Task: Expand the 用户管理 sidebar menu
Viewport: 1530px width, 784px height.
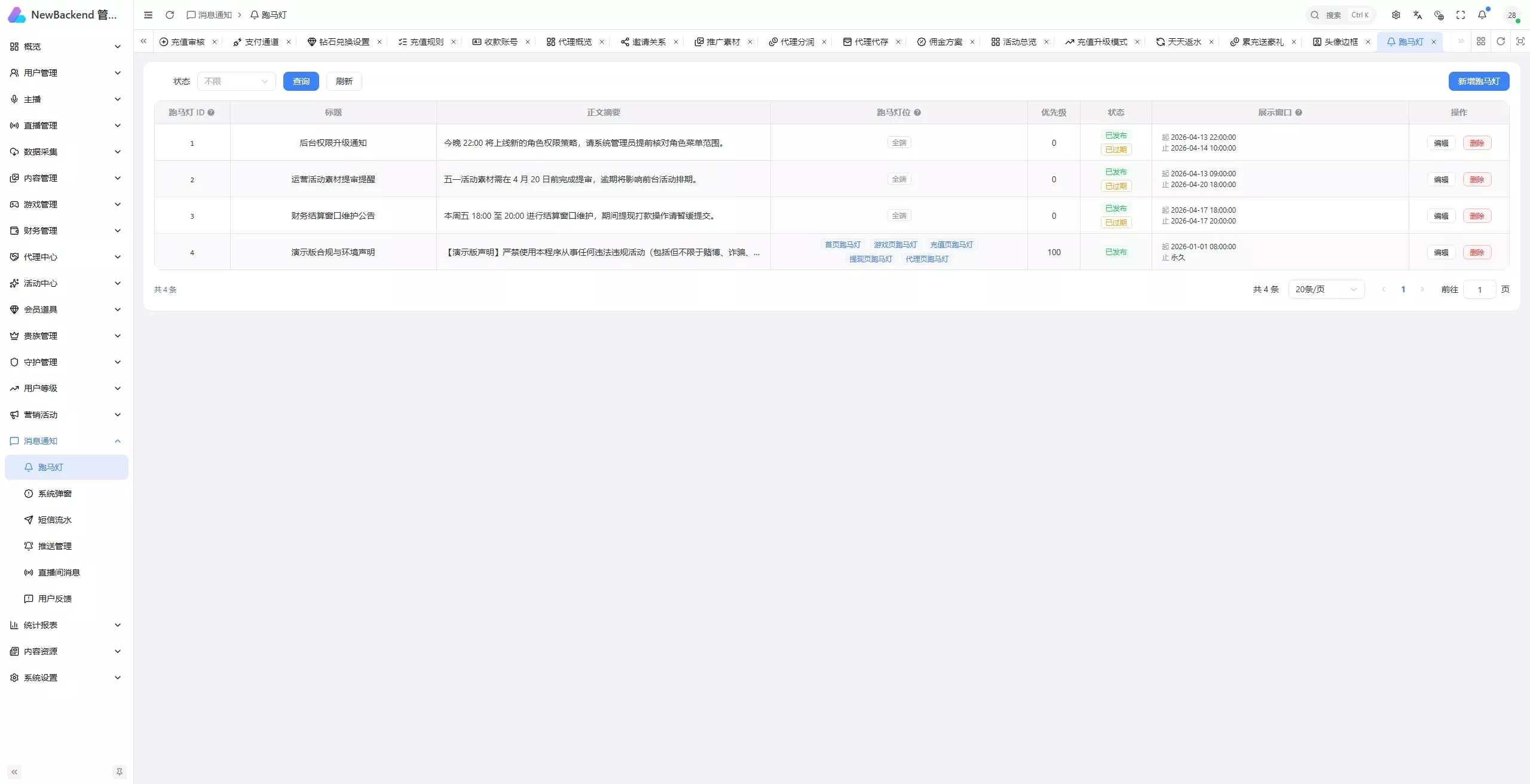Action: click(66, 73)
